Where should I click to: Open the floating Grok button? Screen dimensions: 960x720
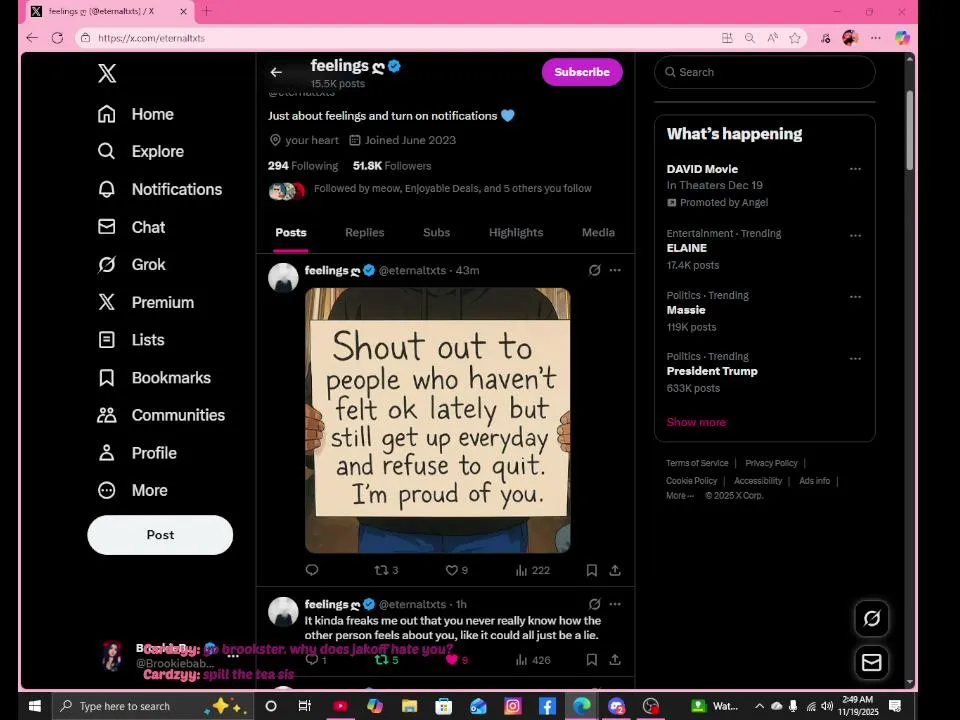pos(872,618)
